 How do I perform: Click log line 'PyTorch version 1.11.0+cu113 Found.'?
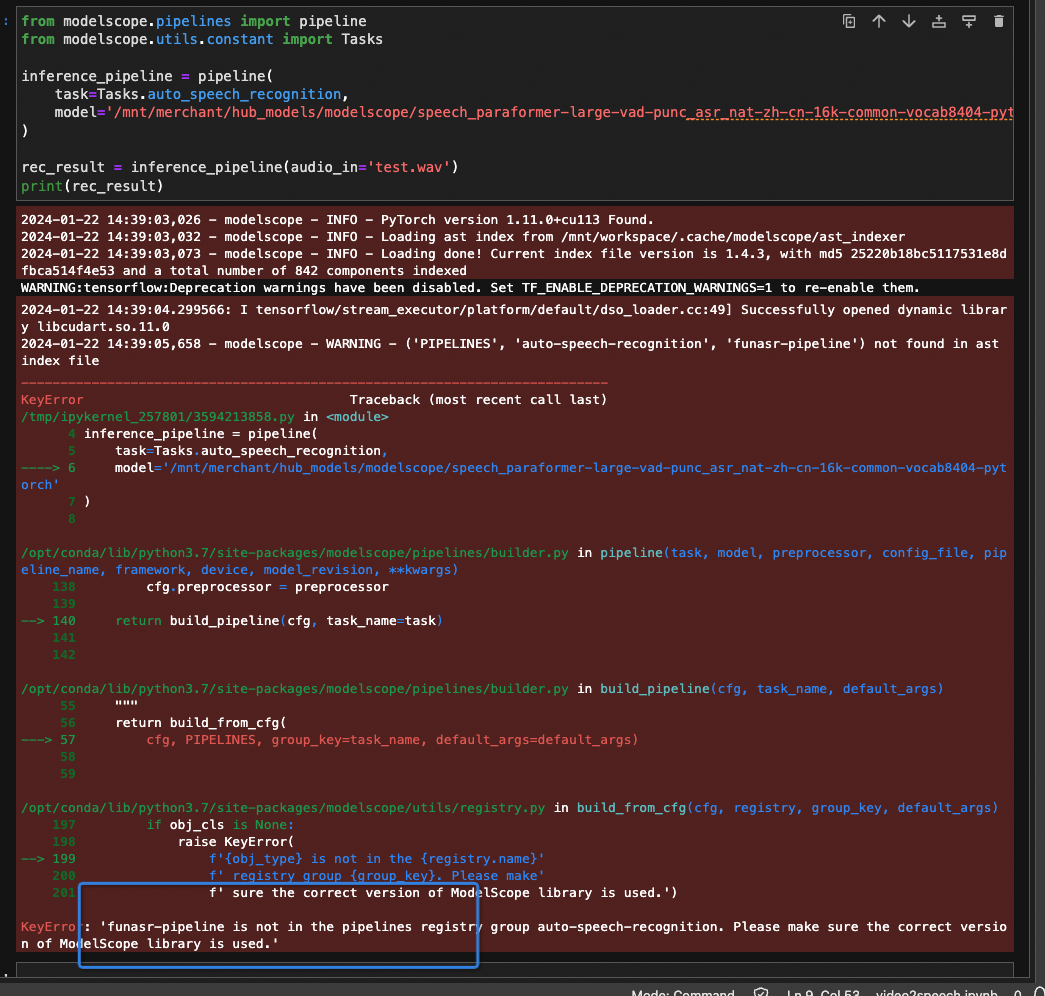tap(337, 220)
